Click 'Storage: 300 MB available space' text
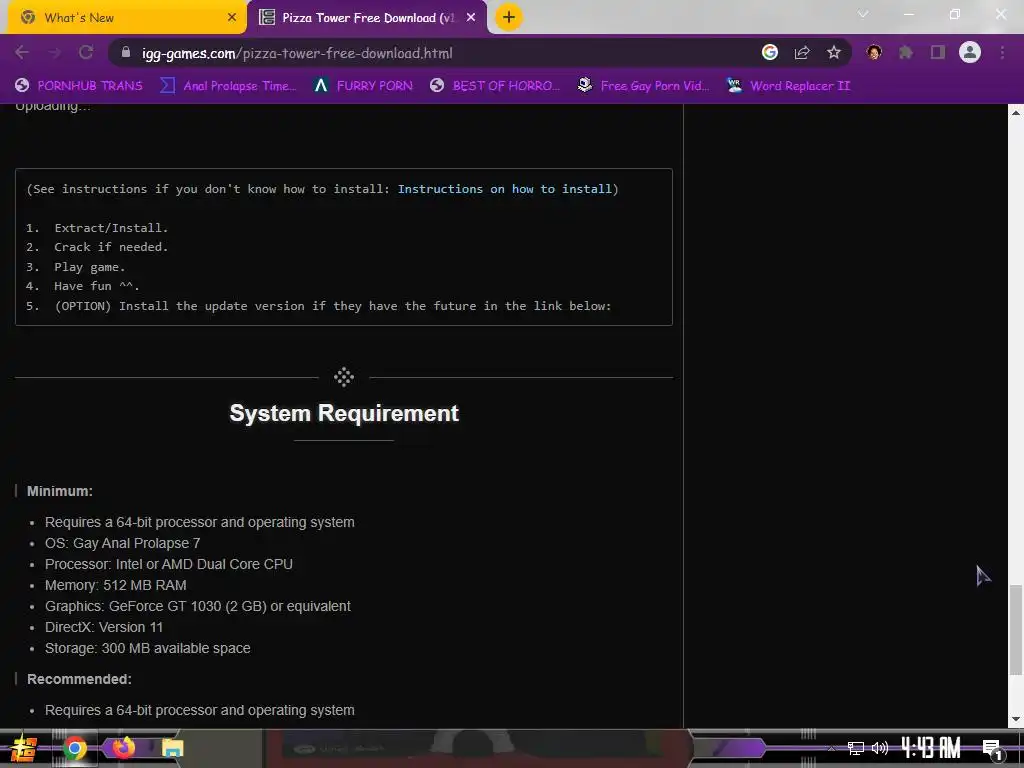 148,648
